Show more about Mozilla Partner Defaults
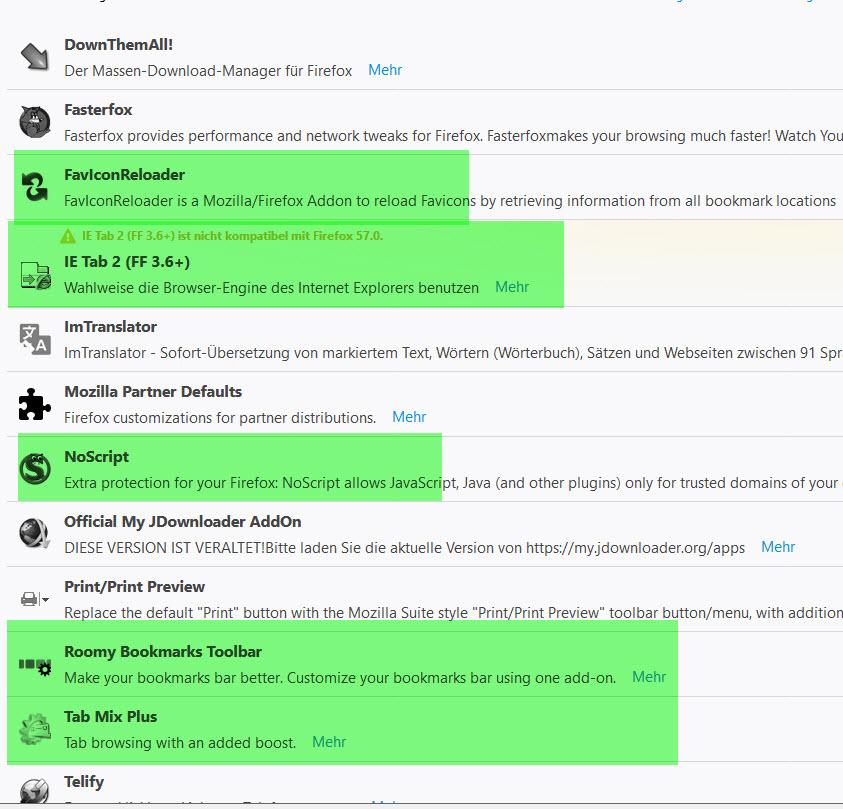 tap(409, 417)
